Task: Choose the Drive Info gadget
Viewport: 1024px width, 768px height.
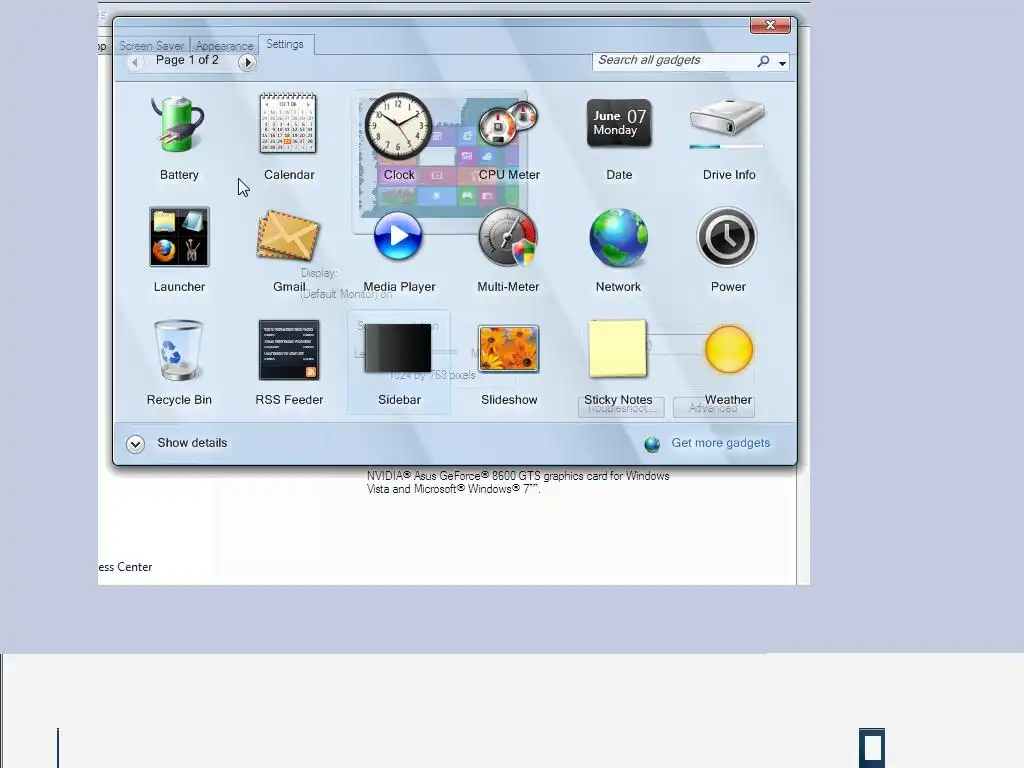Action: (x=727, y=123)
